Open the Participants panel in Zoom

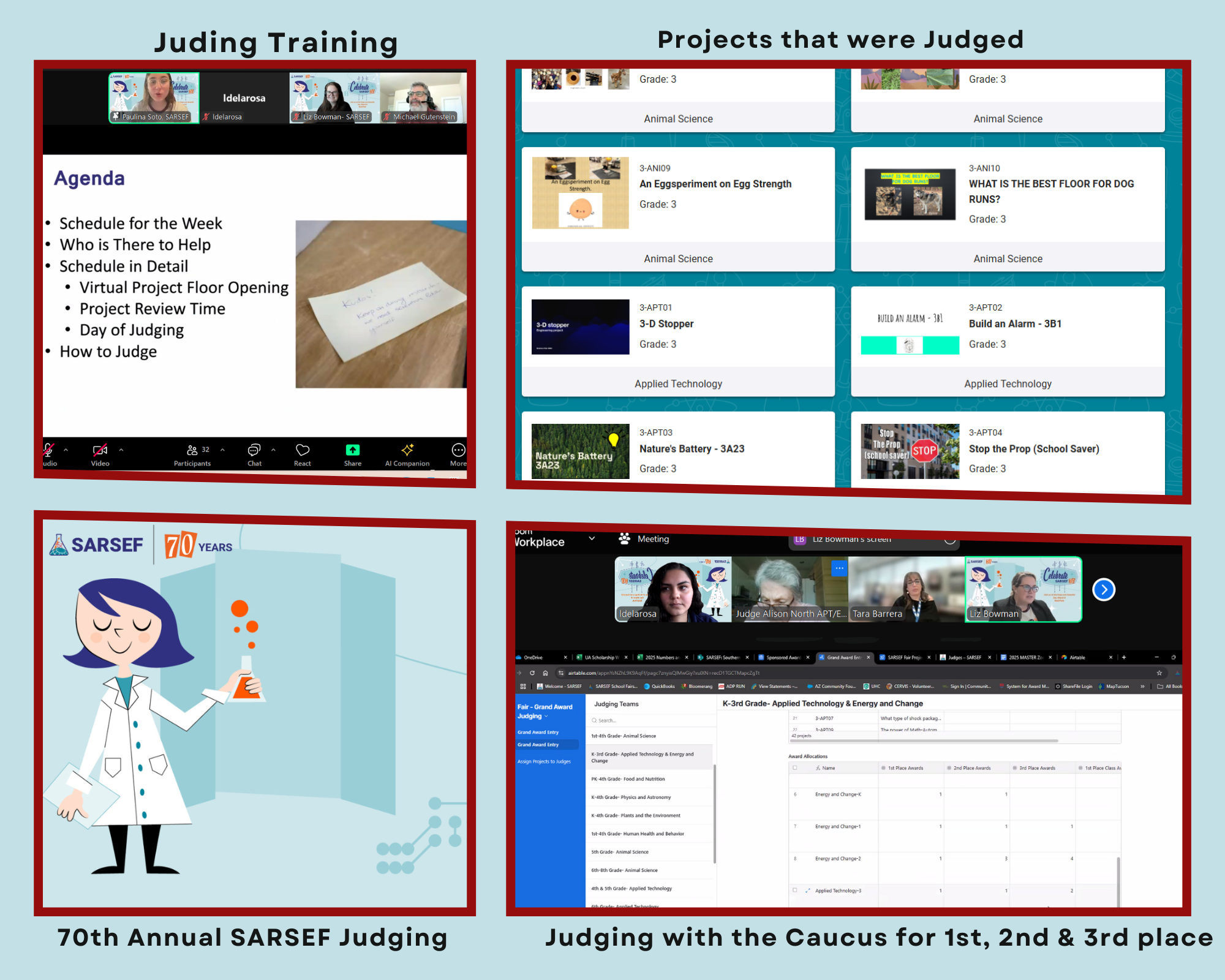coord(192,455)
